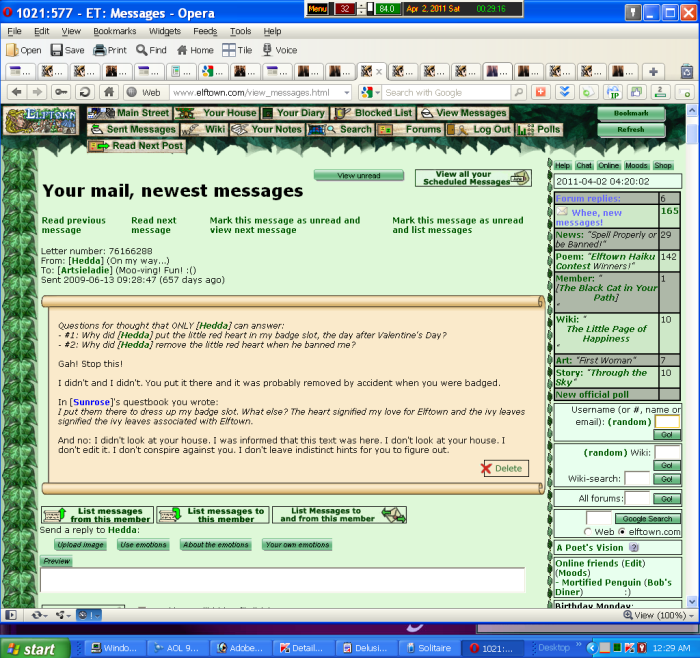Click into the reply text box
The image size is (700, 658).
tap(283, 579)
